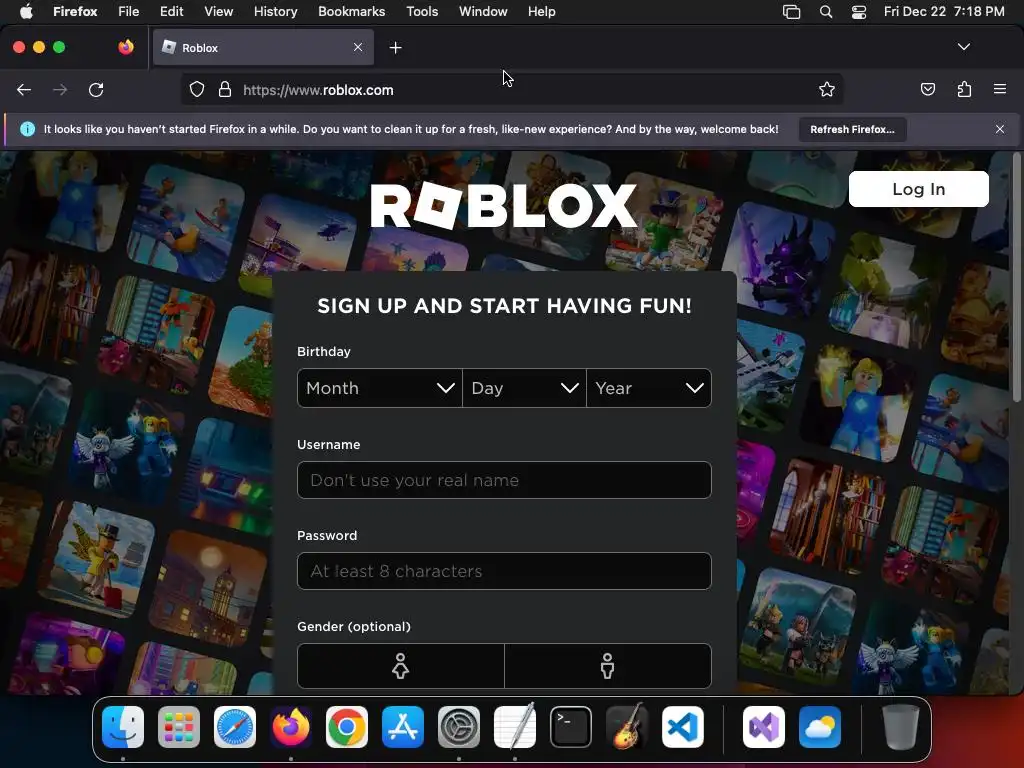This screenshot has height=768, width=1024.
Task: Go back with the browser back arrow
Action: point(24,90)
